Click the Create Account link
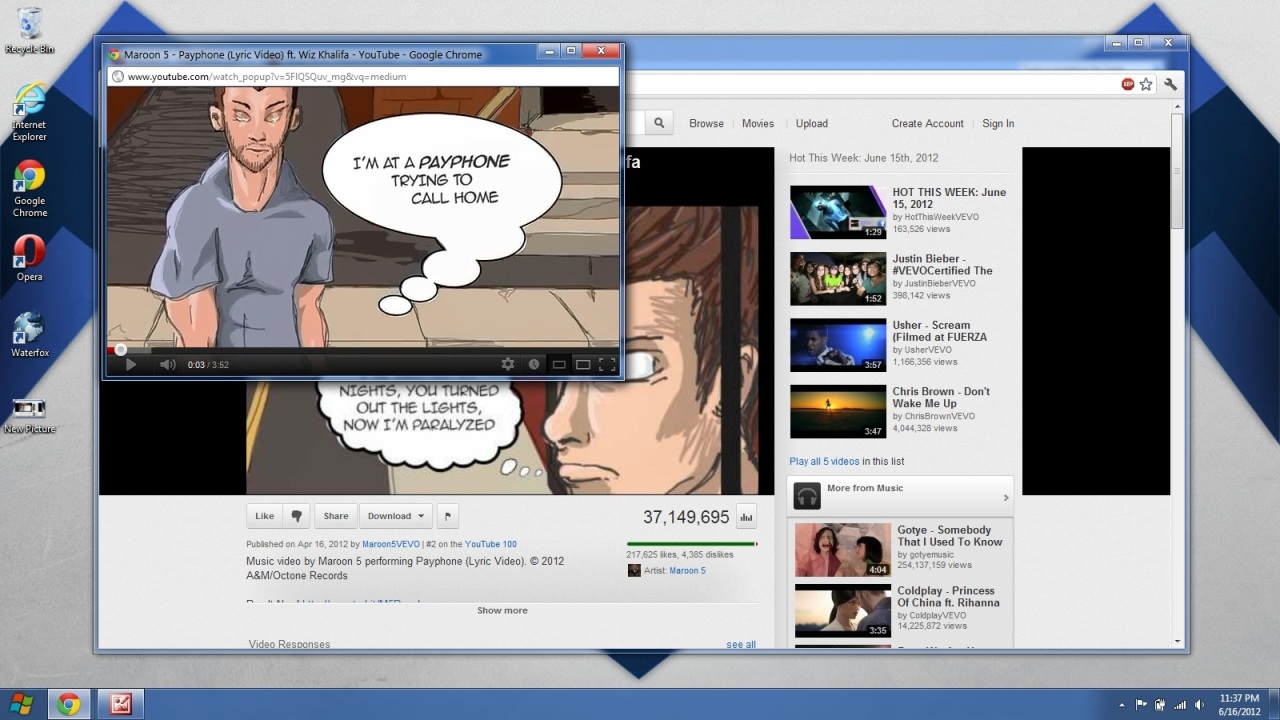The image size is (1280, 720). coord(928,124)
